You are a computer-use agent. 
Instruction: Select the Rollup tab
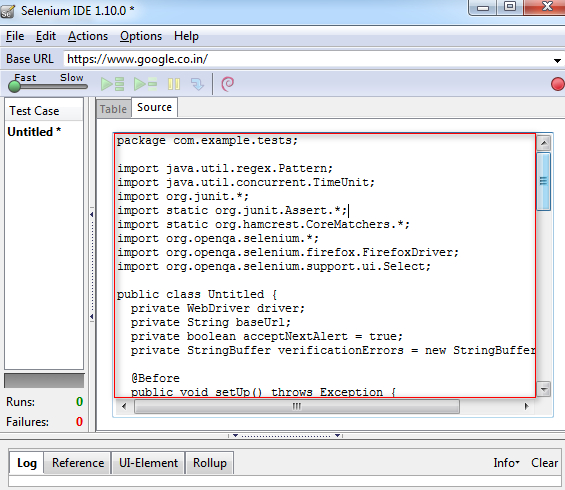pyautogui.click(x=210, y=463)
